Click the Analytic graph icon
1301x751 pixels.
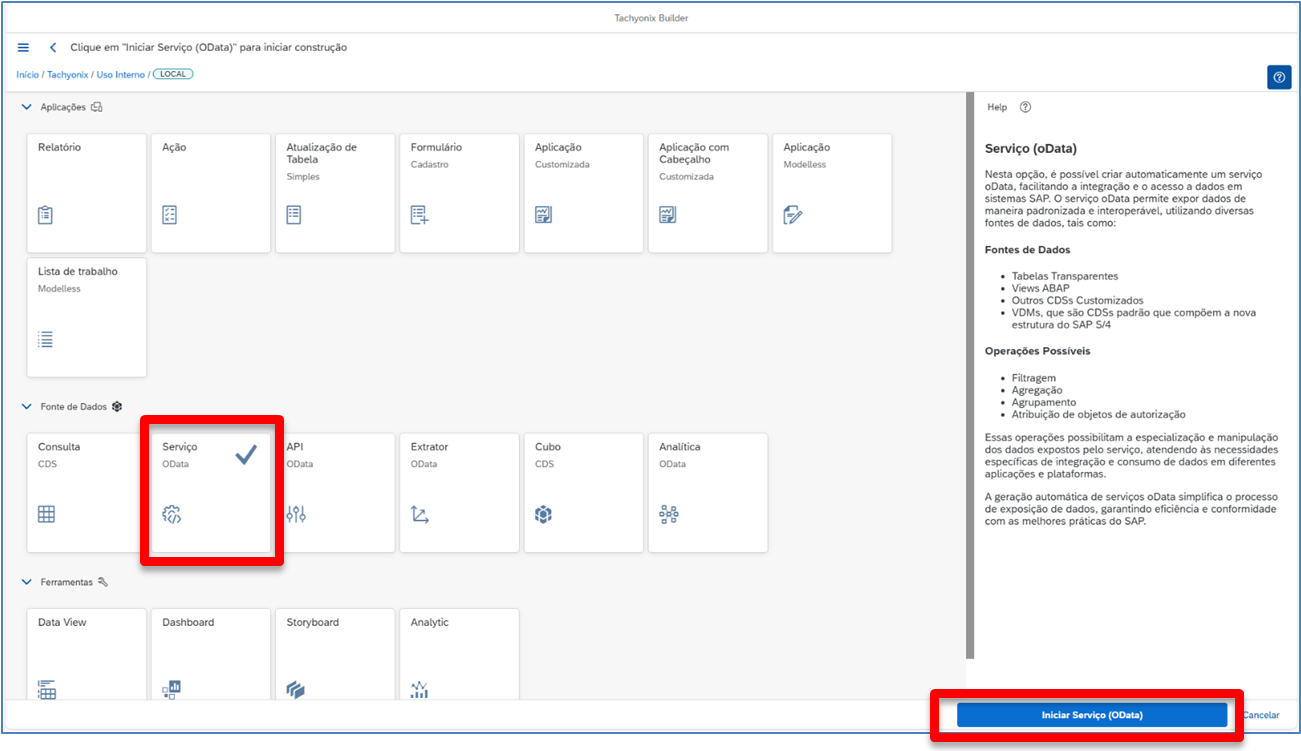click(x=420, y=689)
